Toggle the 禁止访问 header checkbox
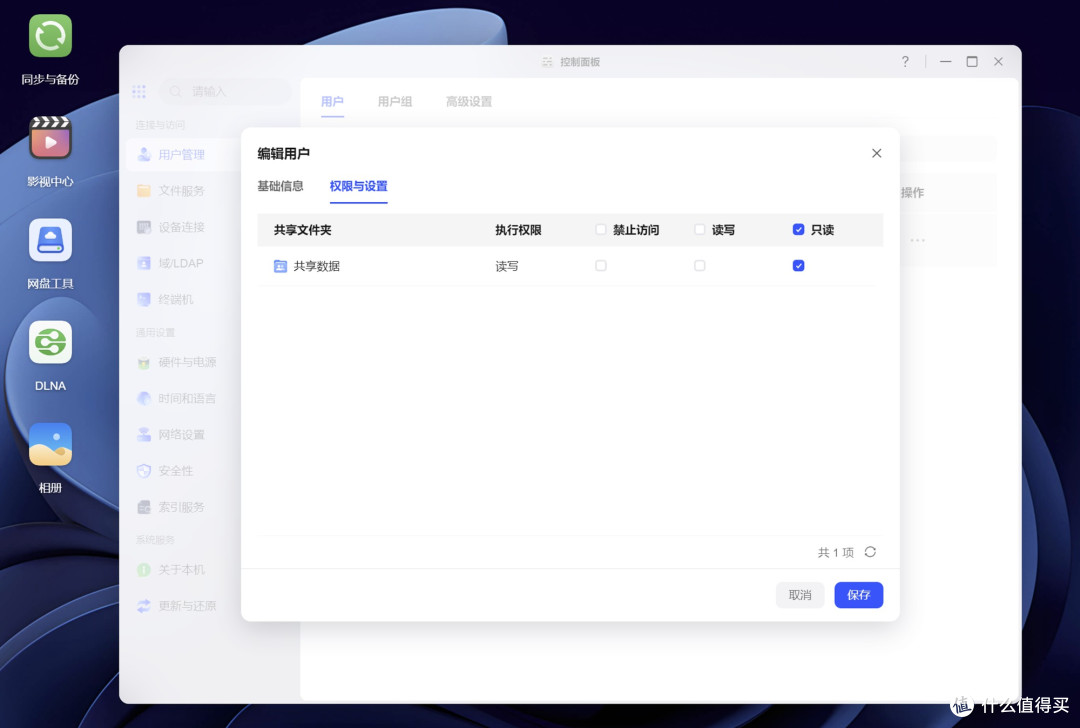The height and width of the screenshot is (728, 1080). [x=601, y=229]
